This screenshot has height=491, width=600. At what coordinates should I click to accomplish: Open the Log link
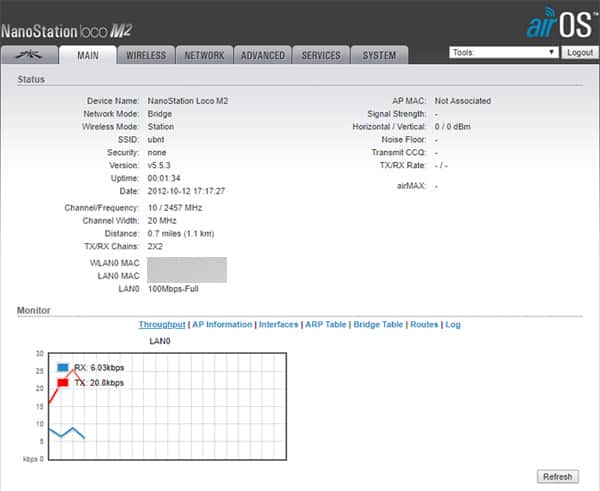453,325
